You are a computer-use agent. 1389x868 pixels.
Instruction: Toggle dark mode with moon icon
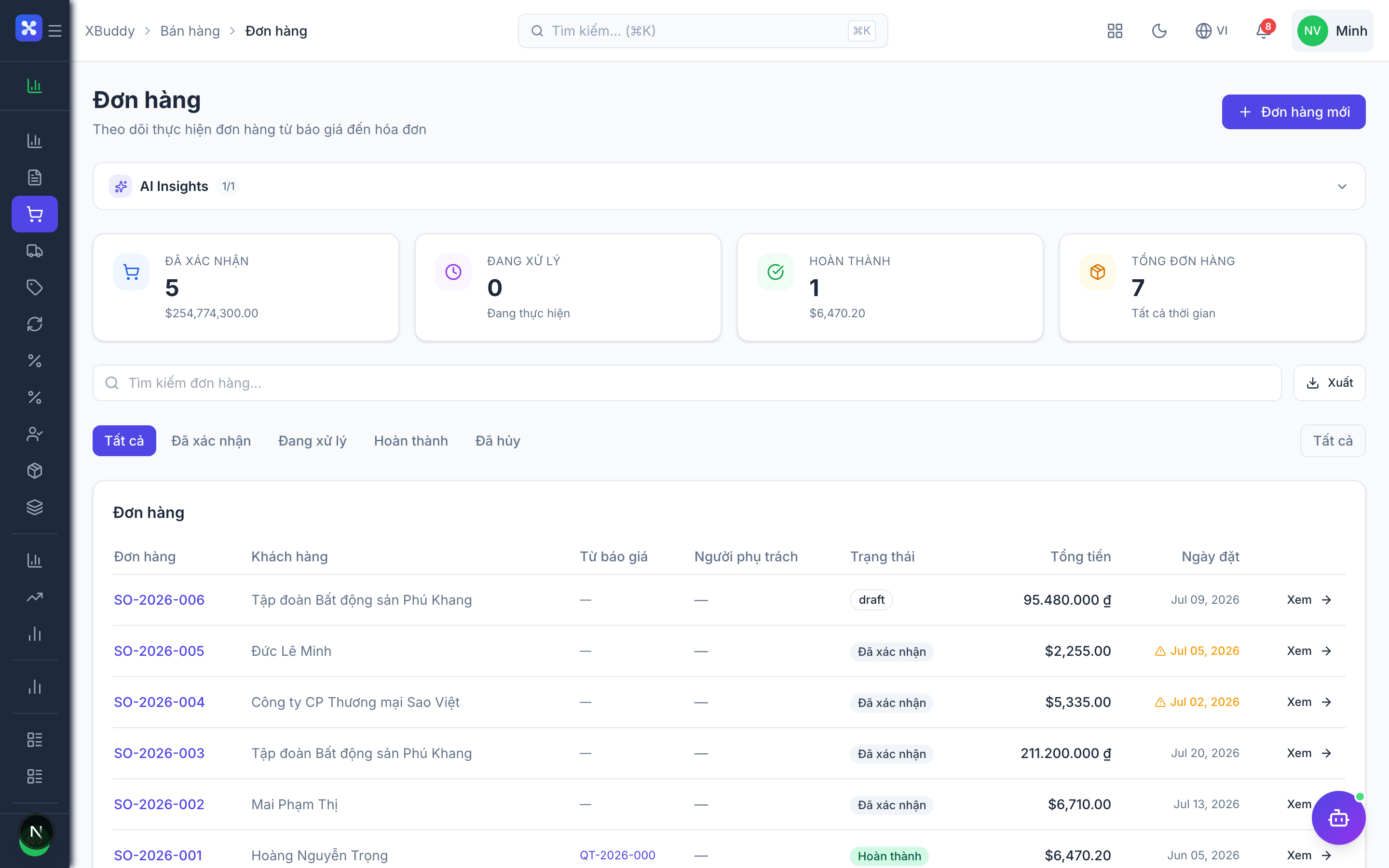[1159, 30]
